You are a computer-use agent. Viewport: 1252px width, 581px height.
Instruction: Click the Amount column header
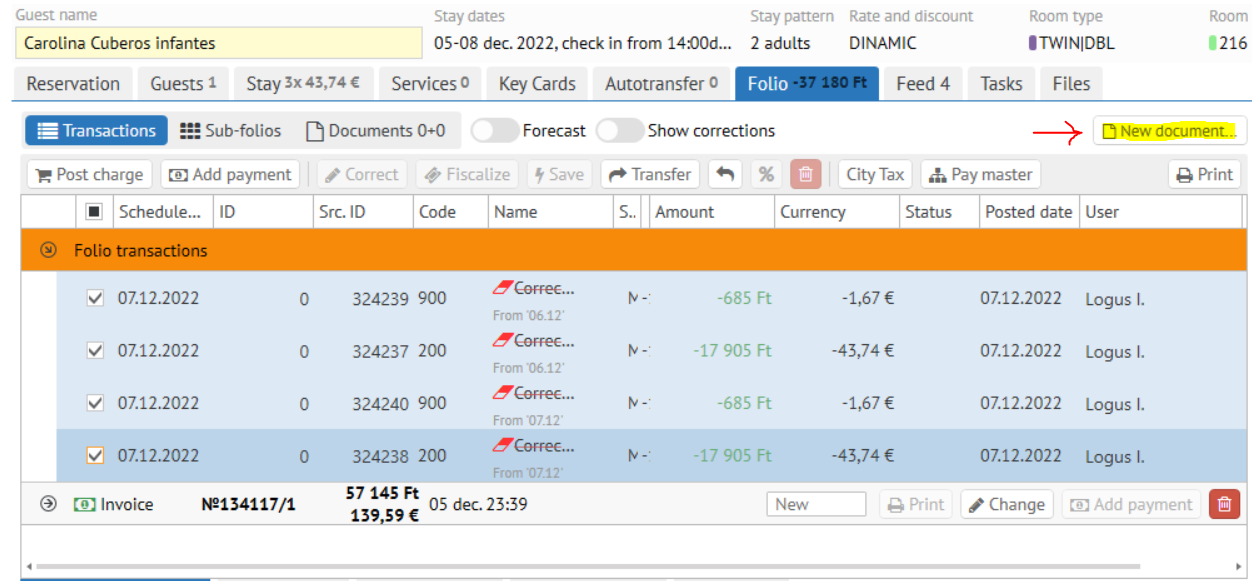click(x=711, y=212)
